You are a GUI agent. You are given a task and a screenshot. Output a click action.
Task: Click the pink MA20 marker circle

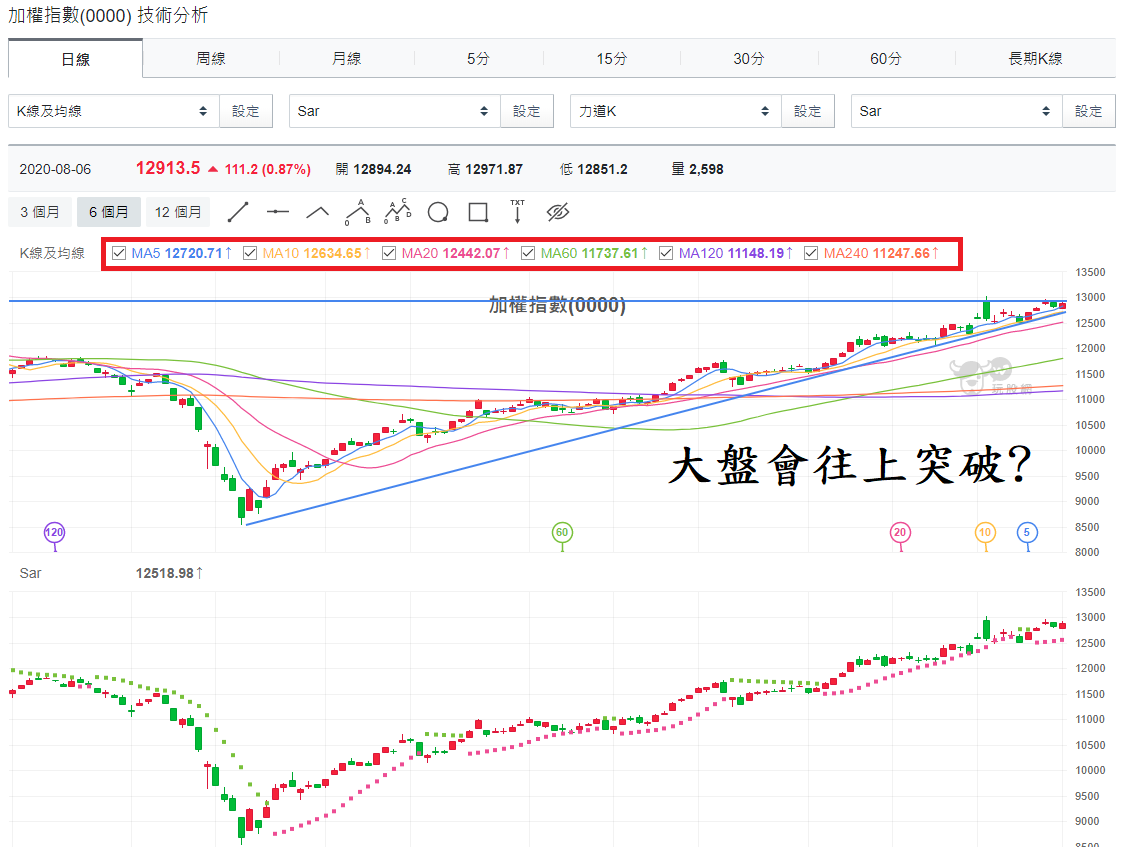(900, 532)
